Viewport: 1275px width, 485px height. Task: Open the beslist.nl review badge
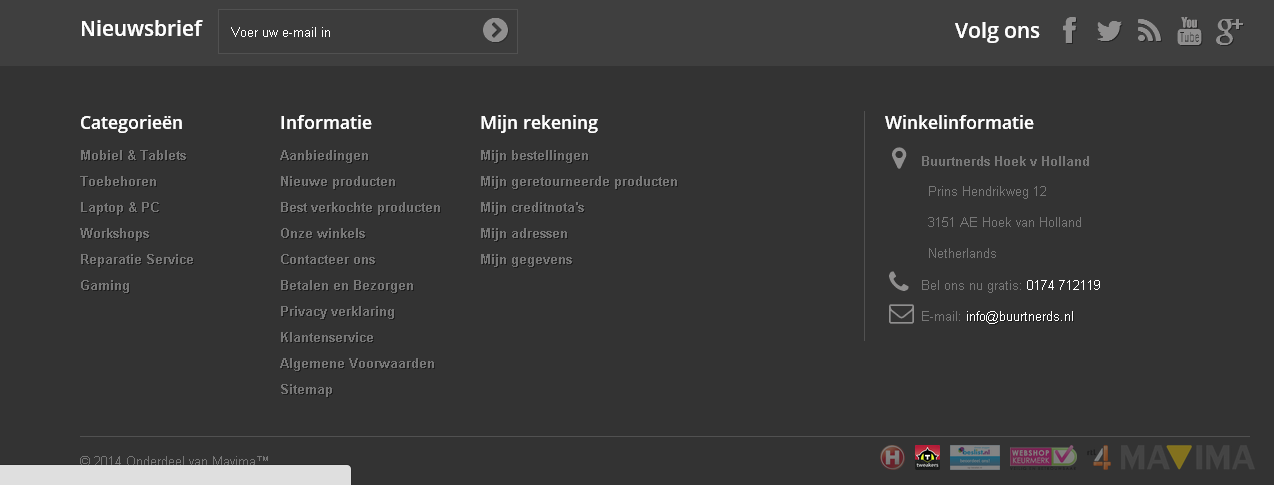[974, 457]
